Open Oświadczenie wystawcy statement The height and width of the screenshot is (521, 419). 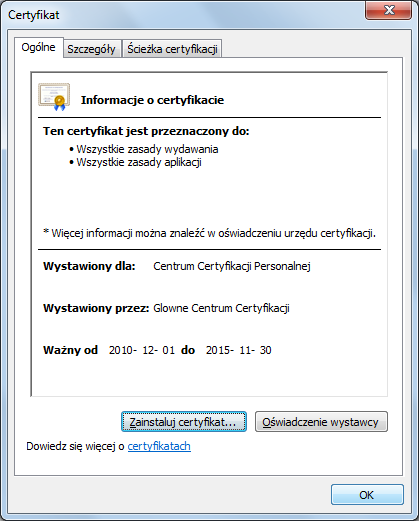point(321,422)
